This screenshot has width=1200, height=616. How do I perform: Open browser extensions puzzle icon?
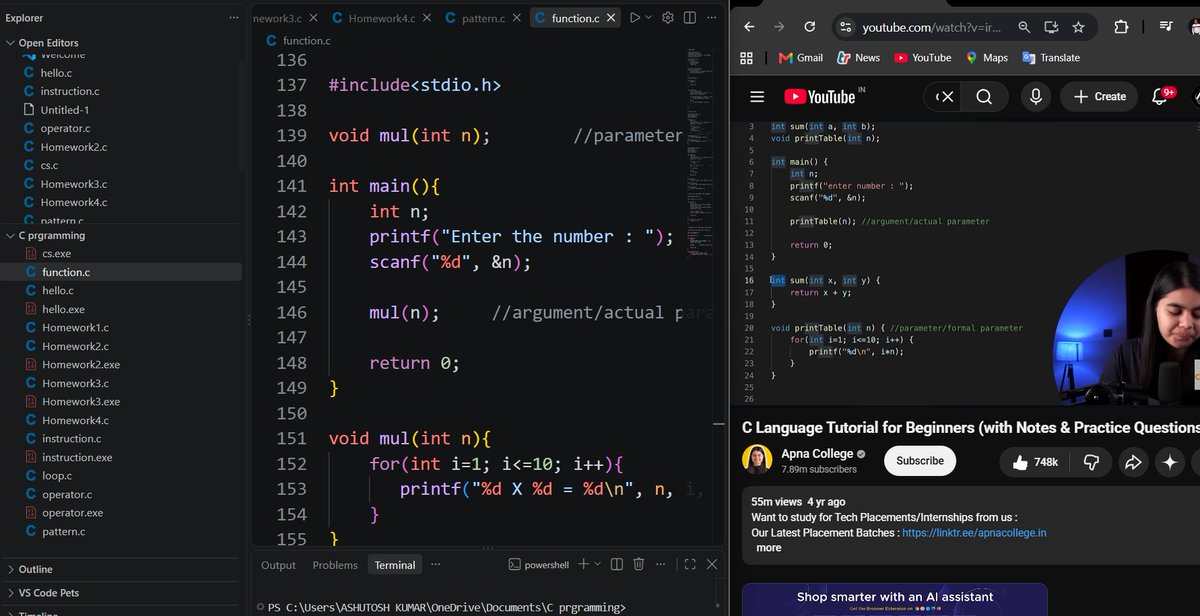1121,27
